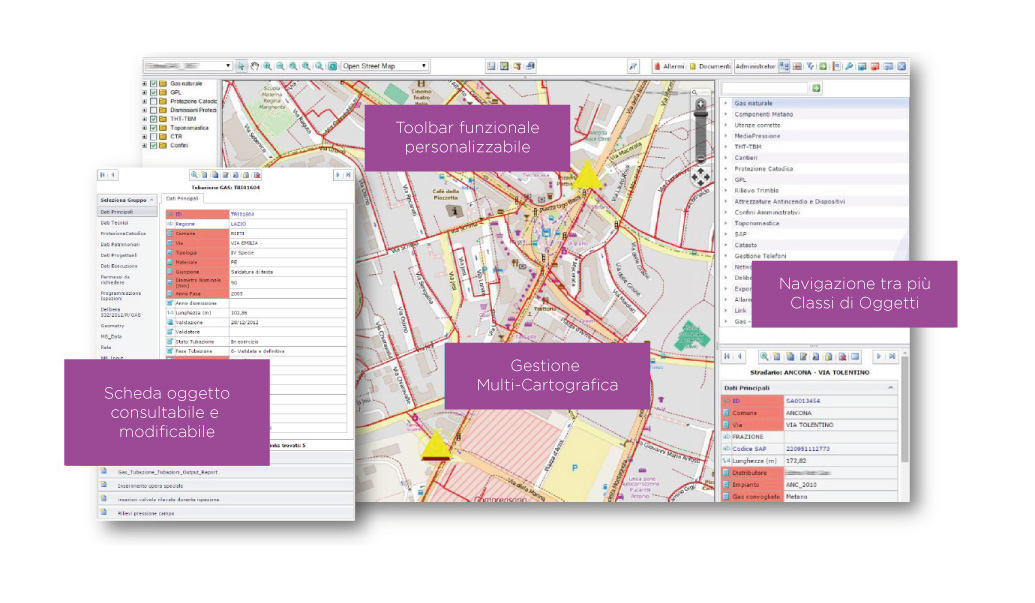Expand Utenze corrette in class list

pyautogui.click(x=726, y=125)
